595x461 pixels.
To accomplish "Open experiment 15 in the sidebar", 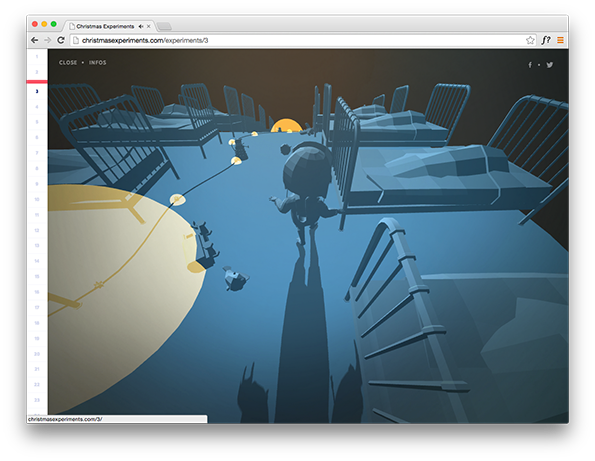I will click(x=37, y=277).
